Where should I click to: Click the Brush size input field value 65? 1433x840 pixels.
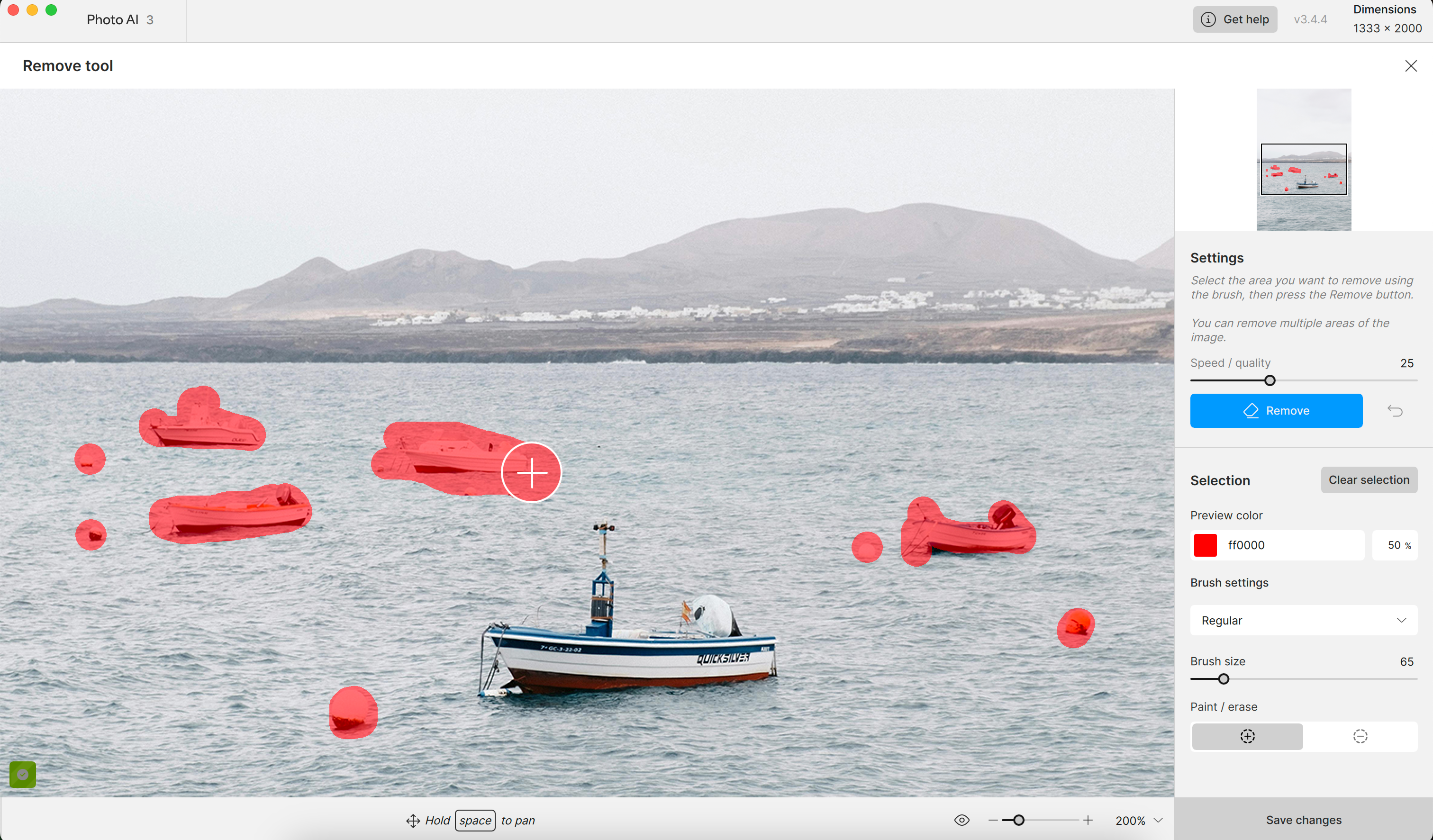coord(1407,660)
